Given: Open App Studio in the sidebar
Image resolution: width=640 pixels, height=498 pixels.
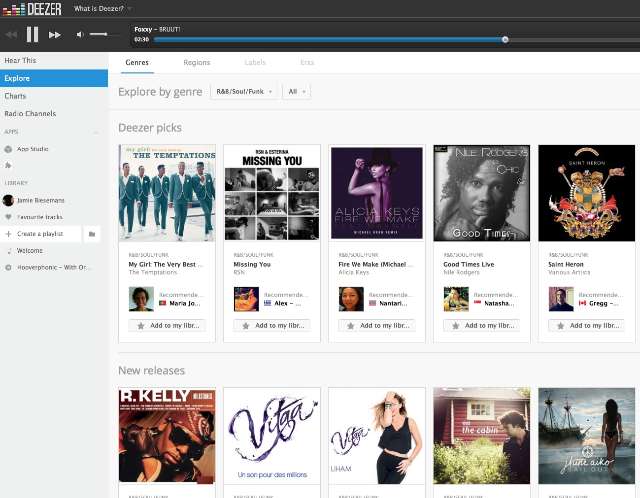Looking at the screenshot, I should click(33, 149).
